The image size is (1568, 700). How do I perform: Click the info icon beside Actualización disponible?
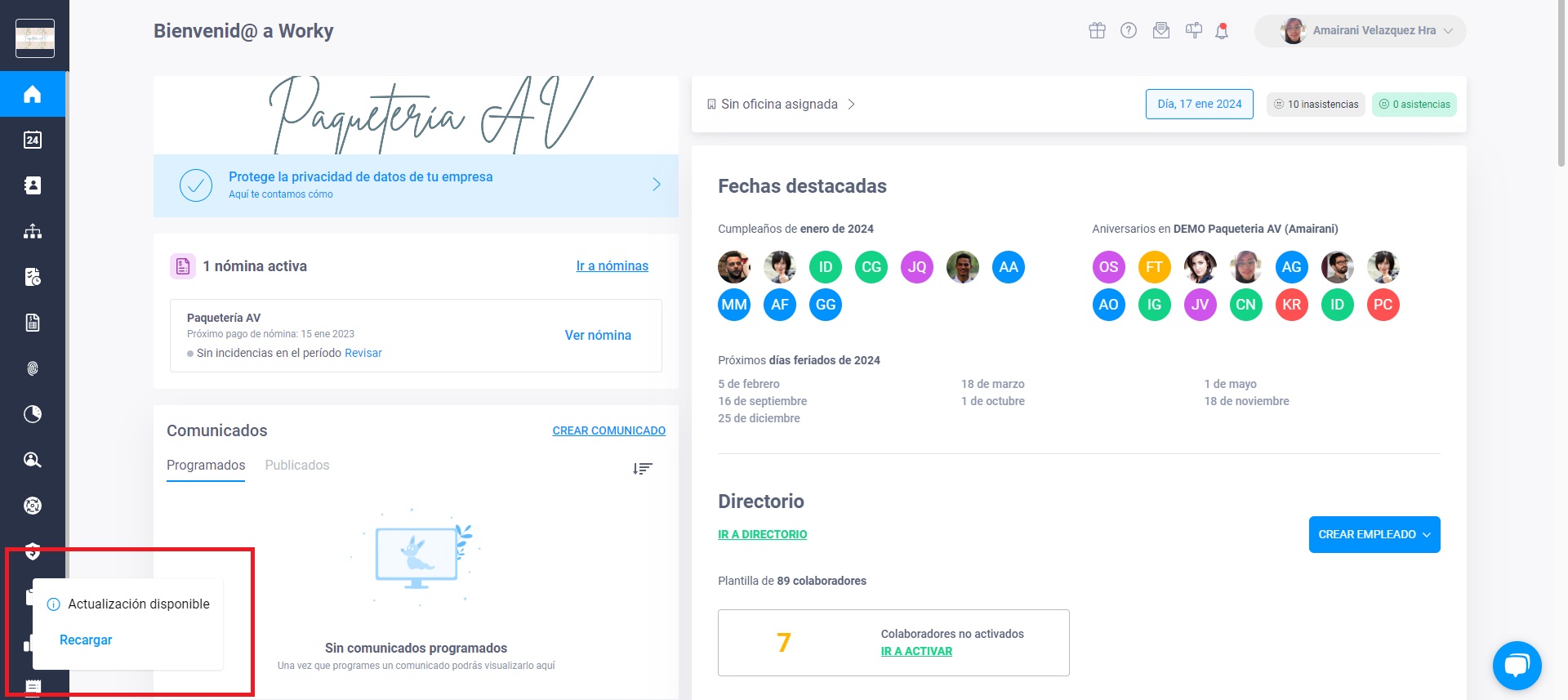(x=54, y=604)
